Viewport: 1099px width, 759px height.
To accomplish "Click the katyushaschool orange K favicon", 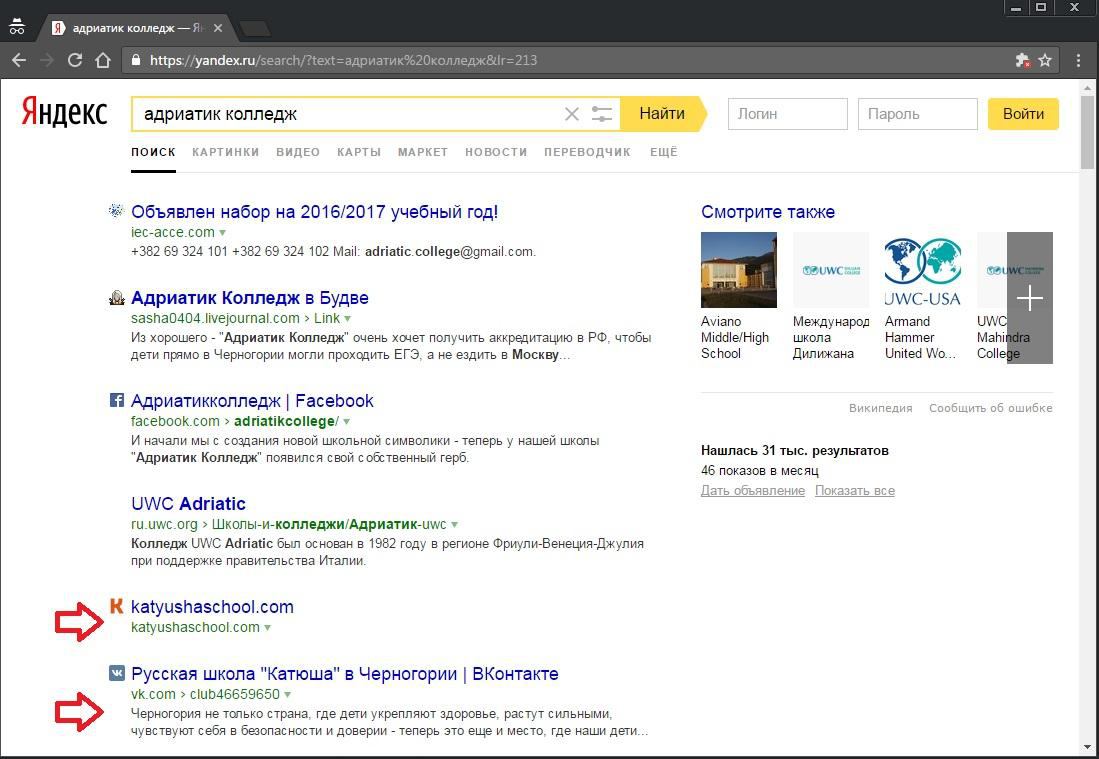I will [x=116, y=606].
